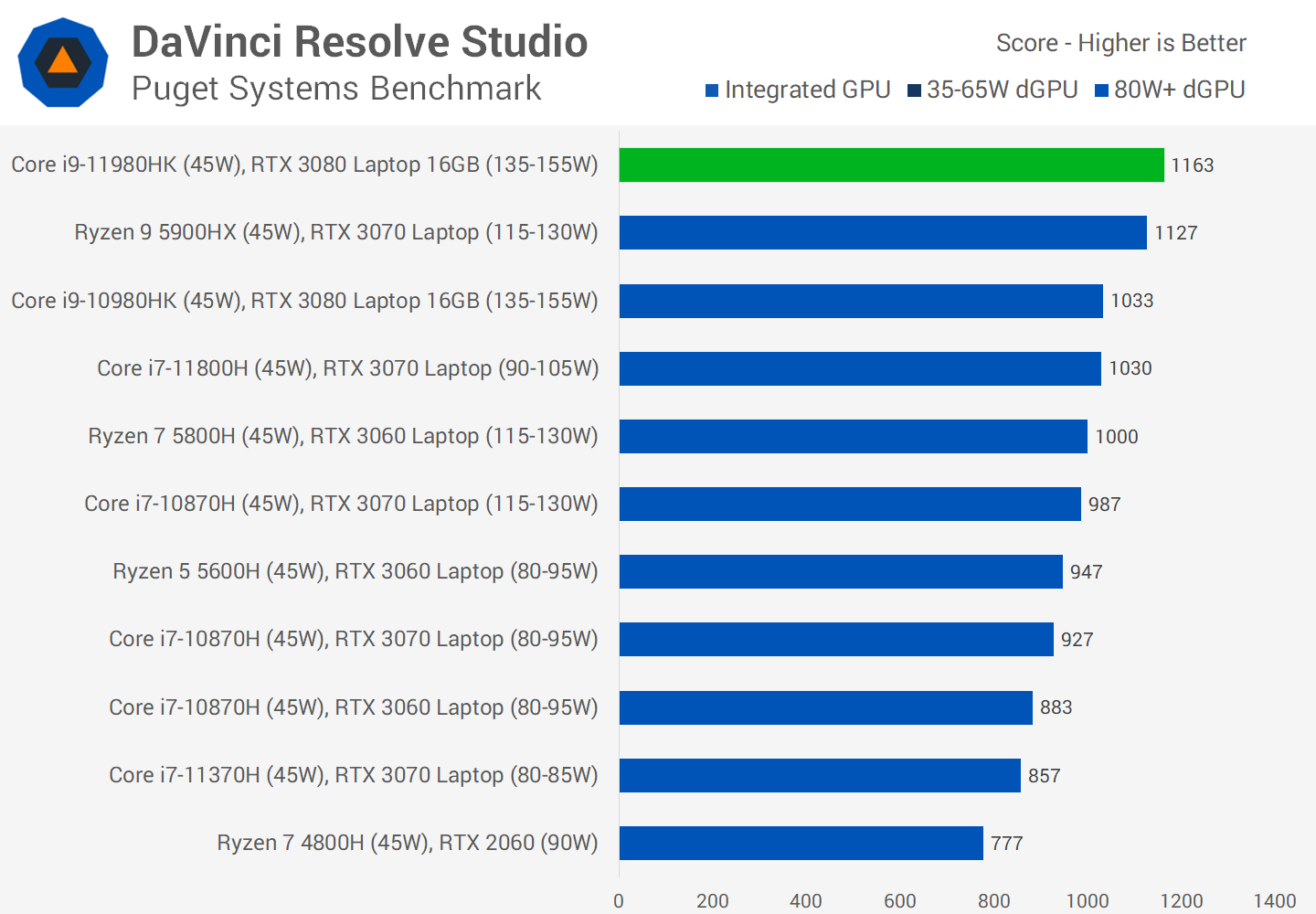Image resolution: width=1316 pixels, height=914 pixels.
Task: Pick the 80W+ dGPU legend color square
Action: point(1101,90)
